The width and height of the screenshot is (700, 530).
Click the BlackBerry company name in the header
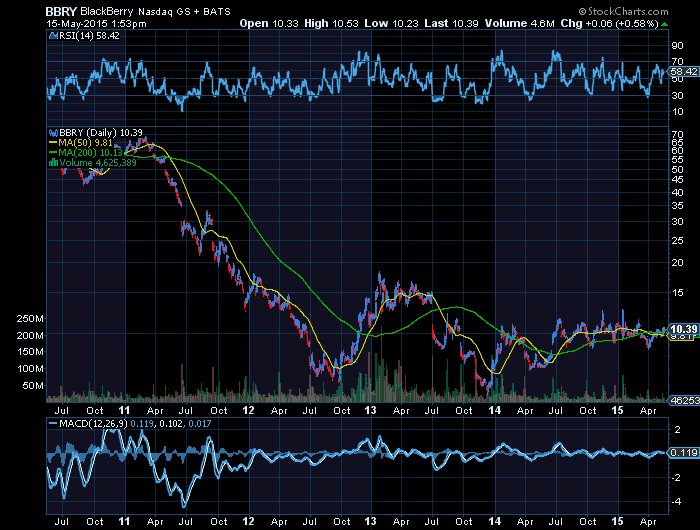(107, 12)
